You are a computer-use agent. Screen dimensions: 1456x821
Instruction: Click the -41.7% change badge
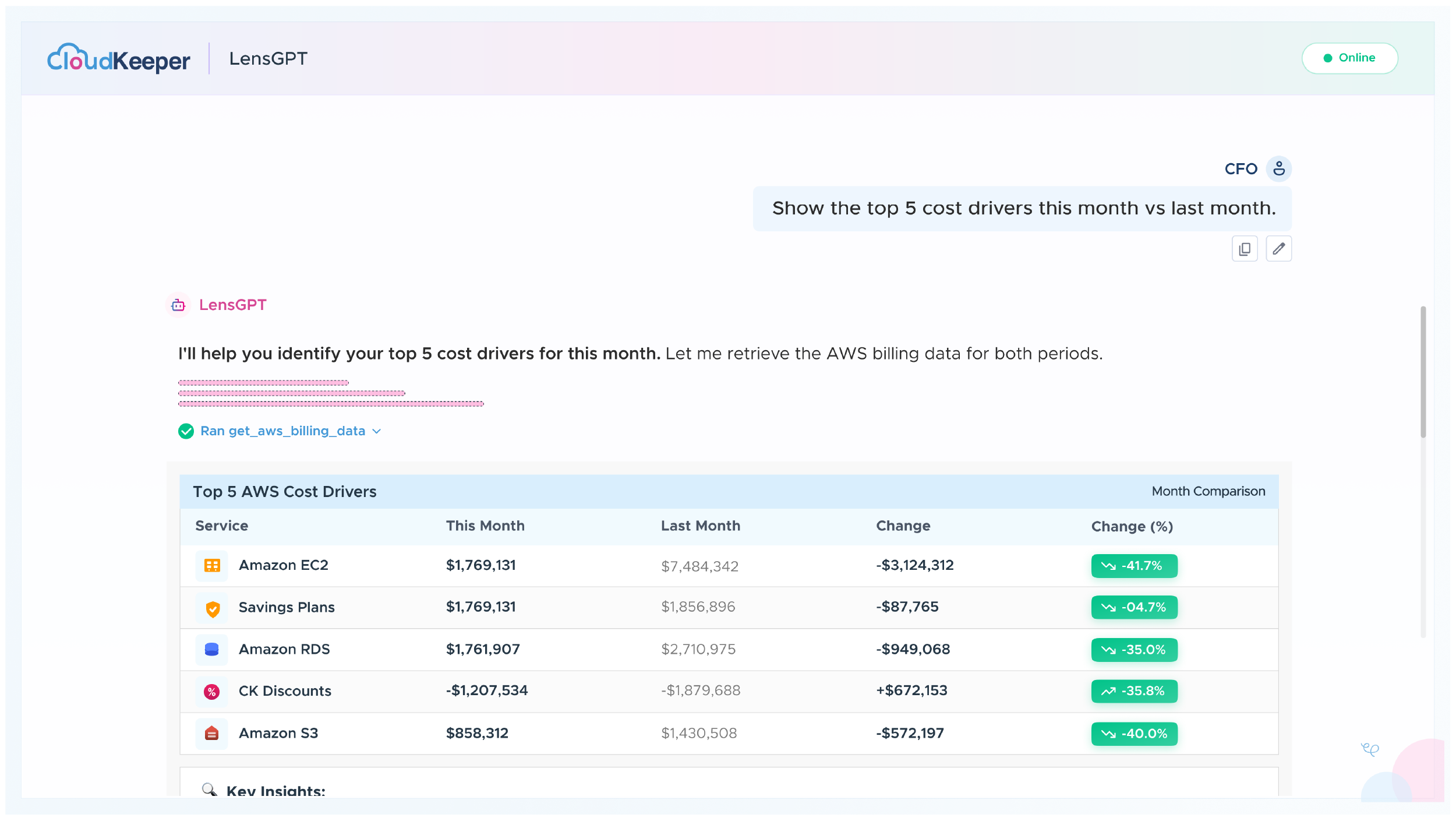(x=1134, y=566)
